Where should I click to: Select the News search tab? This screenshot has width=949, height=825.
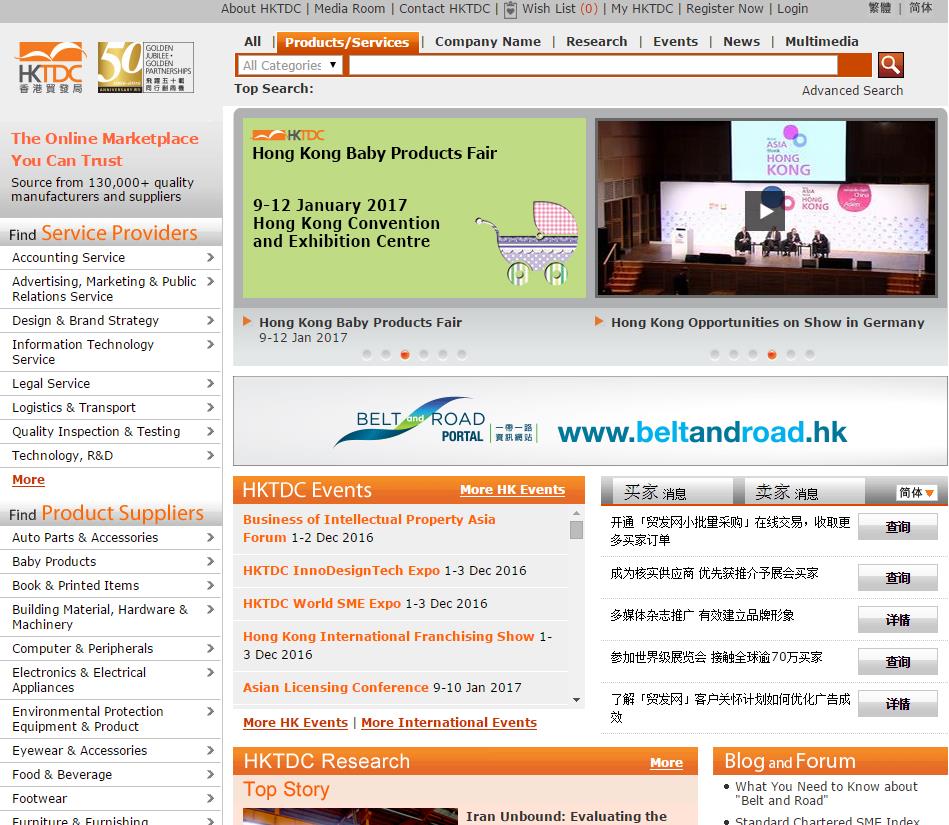[741, 42]
